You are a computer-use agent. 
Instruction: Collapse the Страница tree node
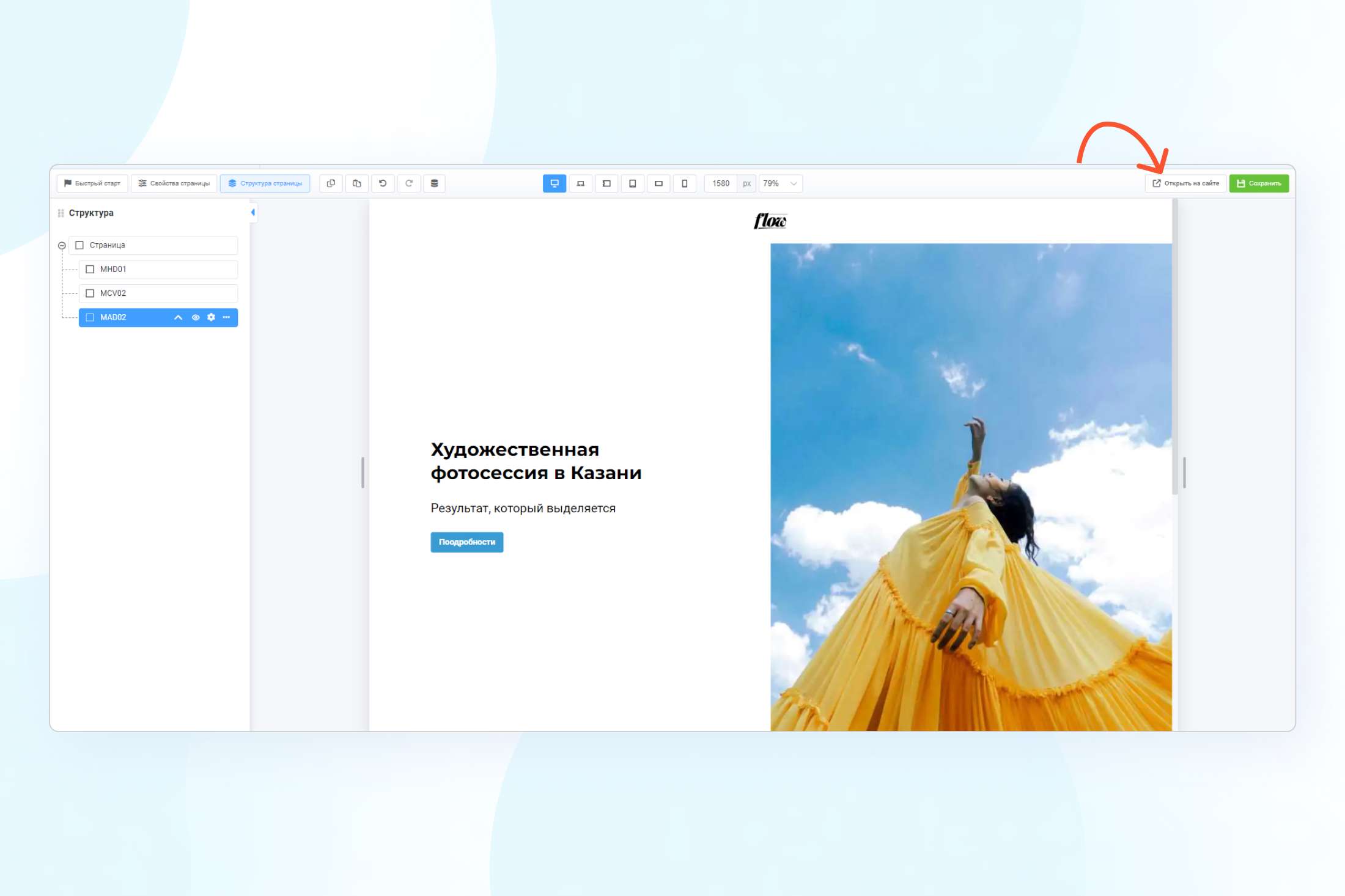(x=62, y=246)
